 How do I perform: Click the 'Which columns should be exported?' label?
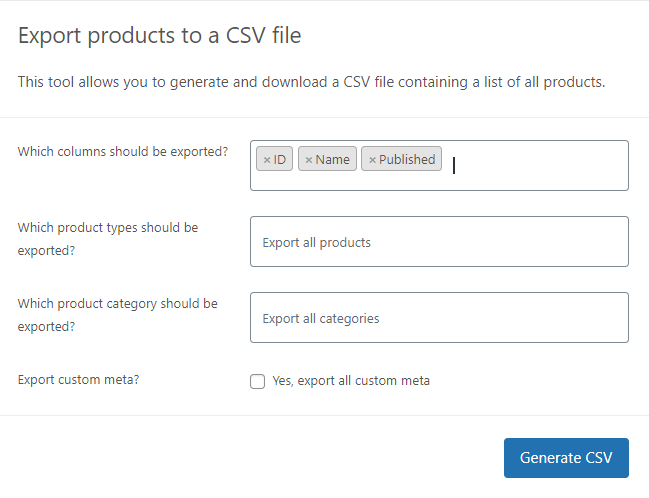pyautogui.click(x=123, y=152)
